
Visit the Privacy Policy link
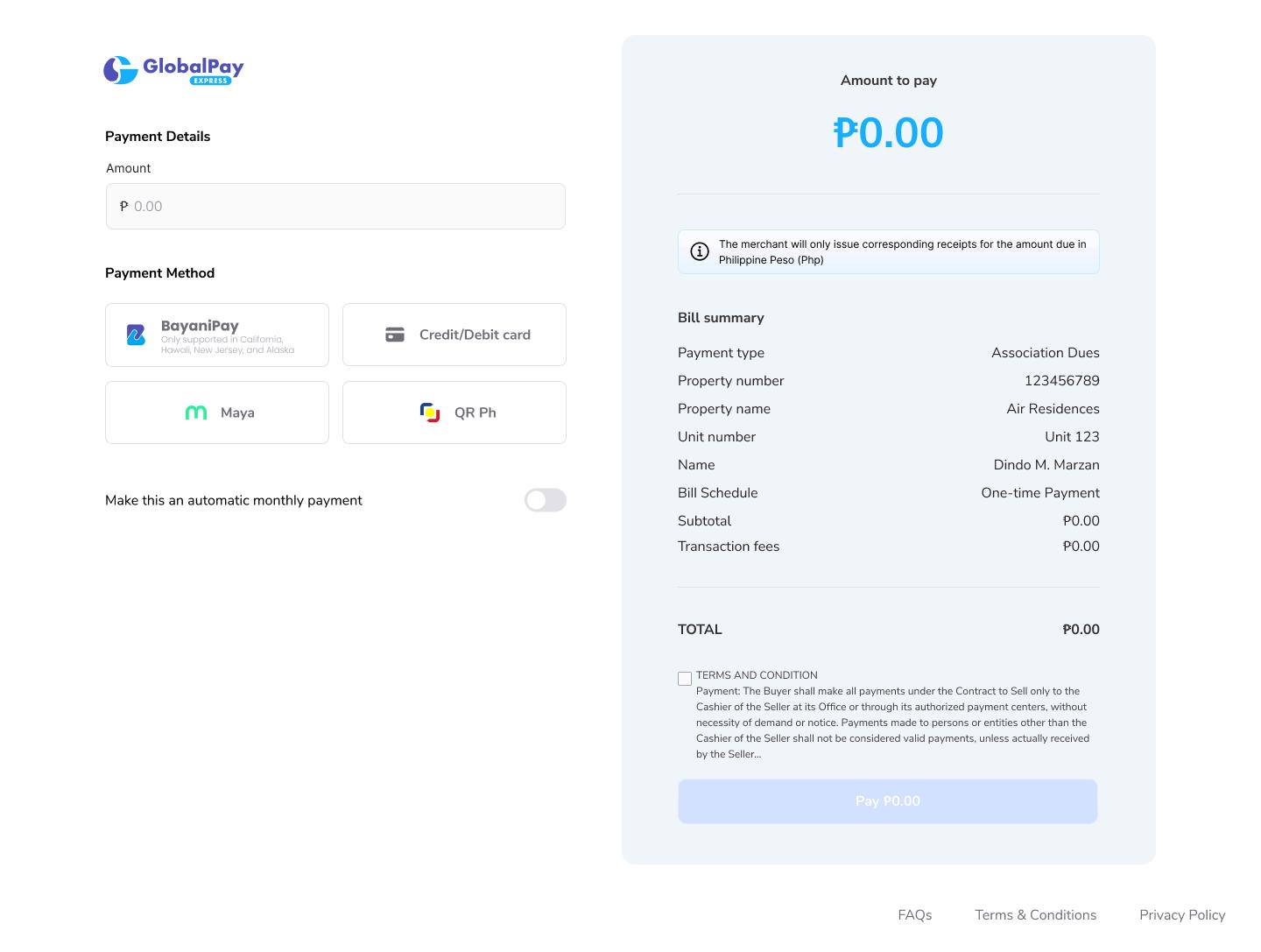pos(1181,914)
